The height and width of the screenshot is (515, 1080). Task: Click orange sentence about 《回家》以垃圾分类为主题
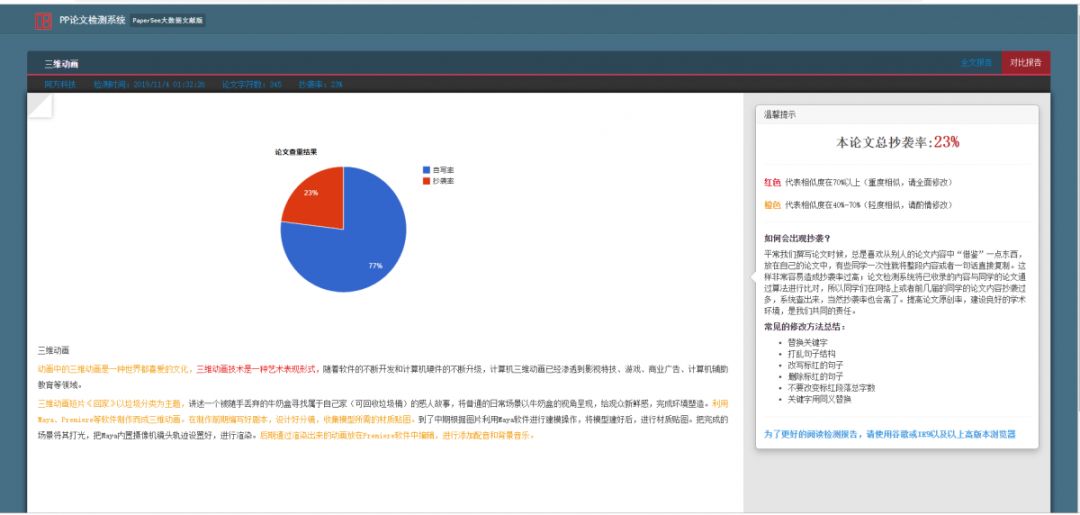pyautogui.click(x=110, y=403)
